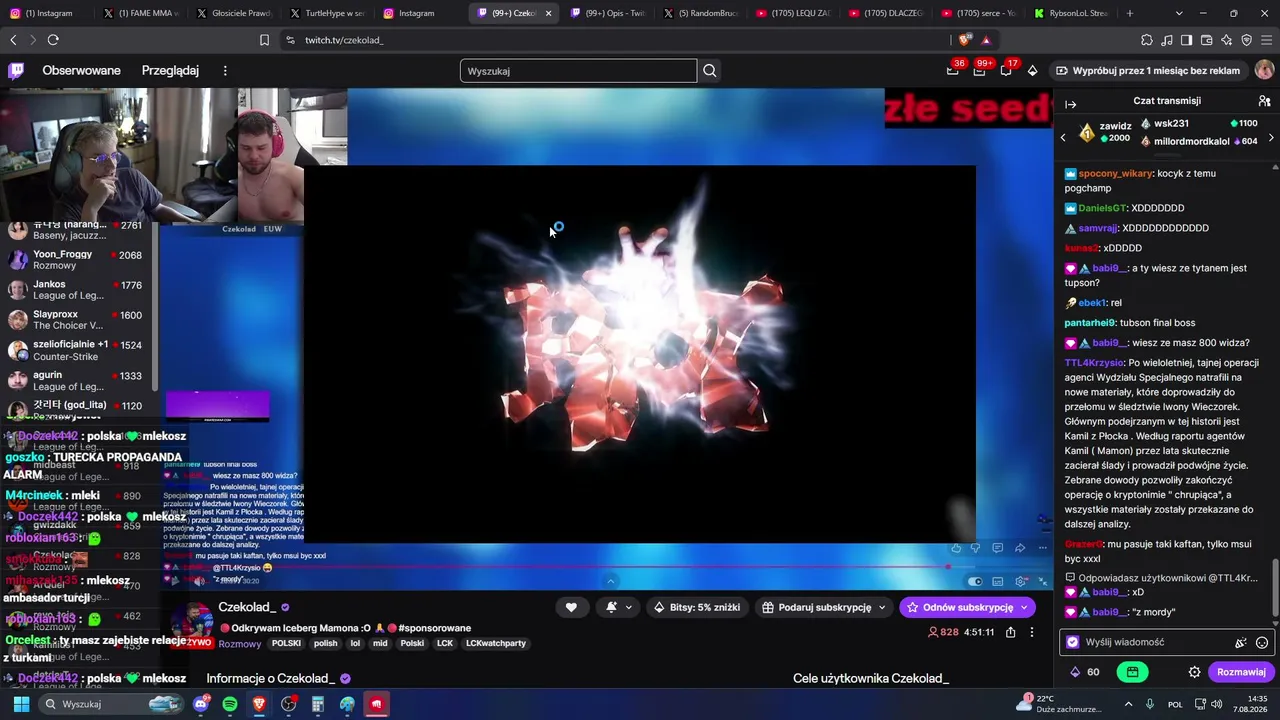Open a new browser tab
1280x720 pixels.
coord(1130,13)
